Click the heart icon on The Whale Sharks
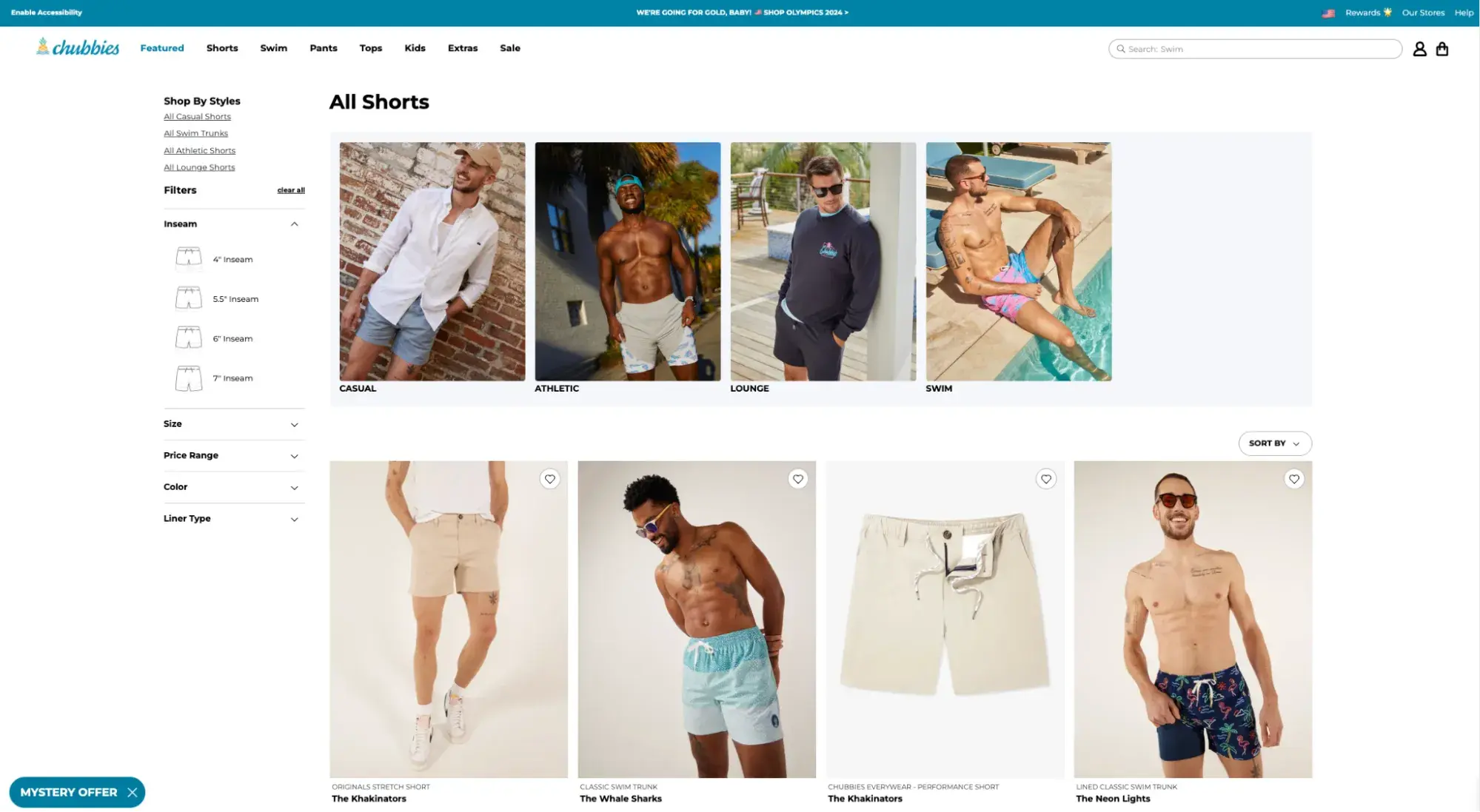1480x812 pixels. click(x=797, y=479)
